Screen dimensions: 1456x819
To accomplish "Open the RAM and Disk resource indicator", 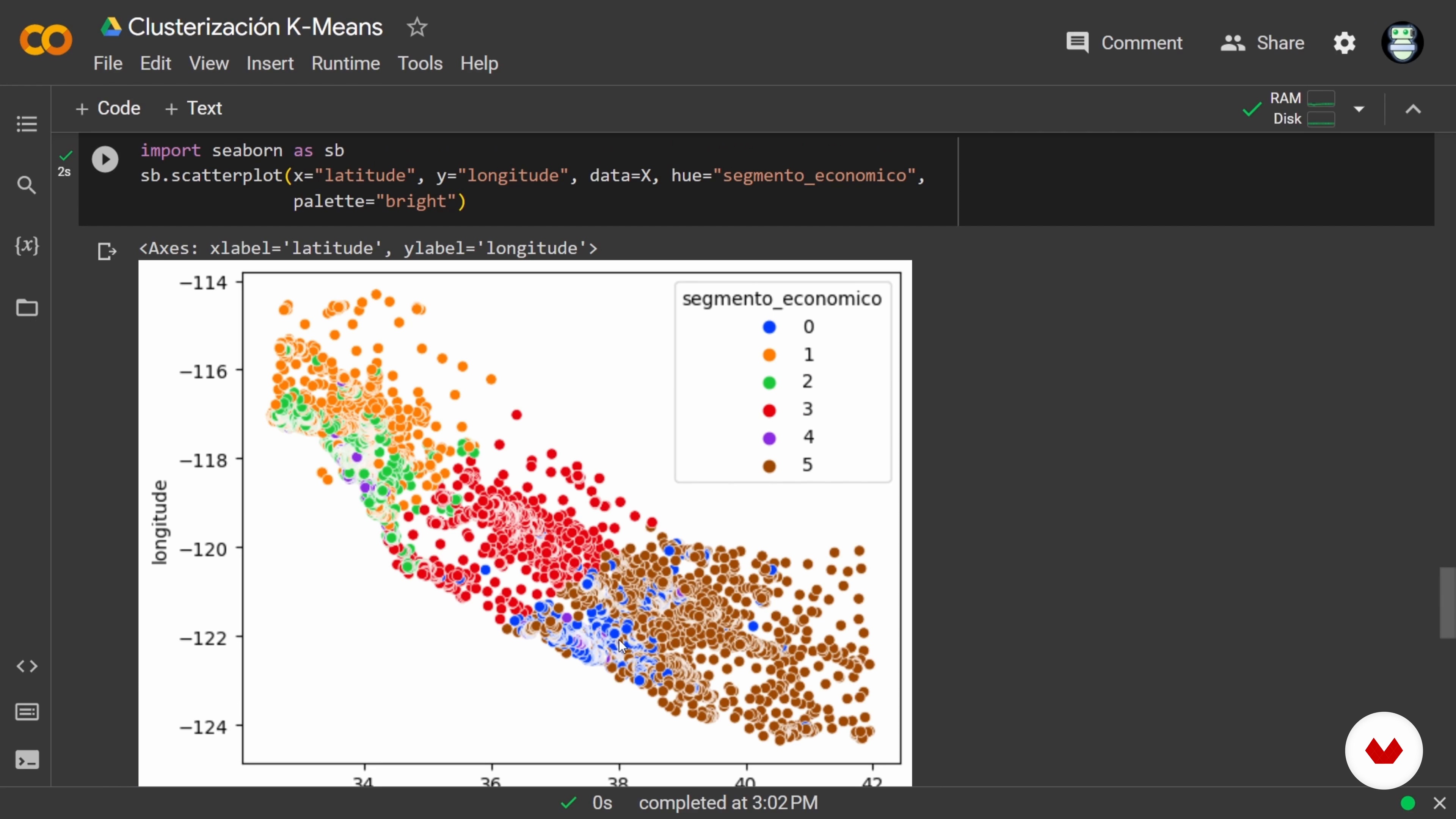I will click(1302, 108).
